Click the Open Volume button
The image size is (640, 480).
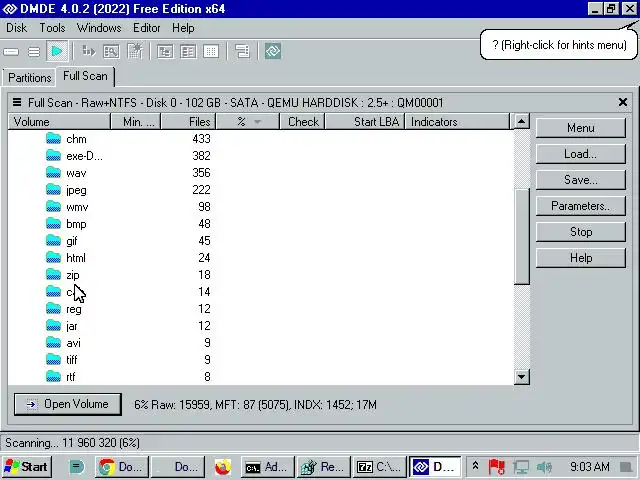[x=68, y=404]
